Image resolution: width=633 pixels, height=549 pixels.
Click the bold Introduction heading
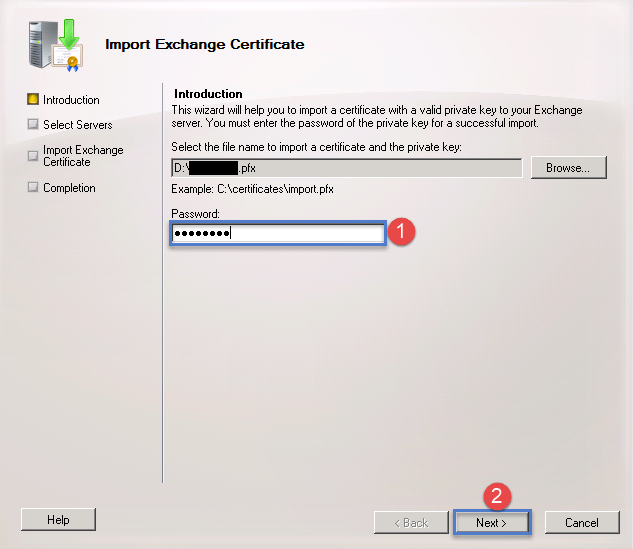(x=208, y=94)
